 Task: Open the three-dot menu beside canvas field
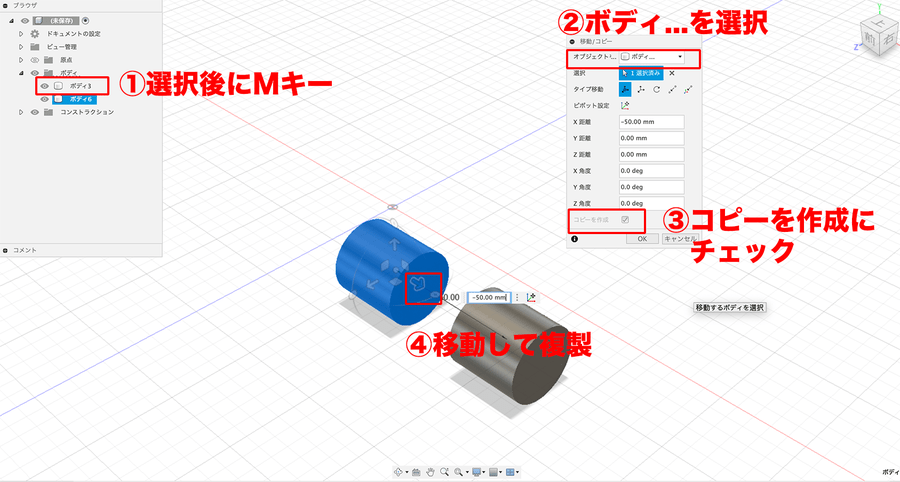click(x=517, y=297)
